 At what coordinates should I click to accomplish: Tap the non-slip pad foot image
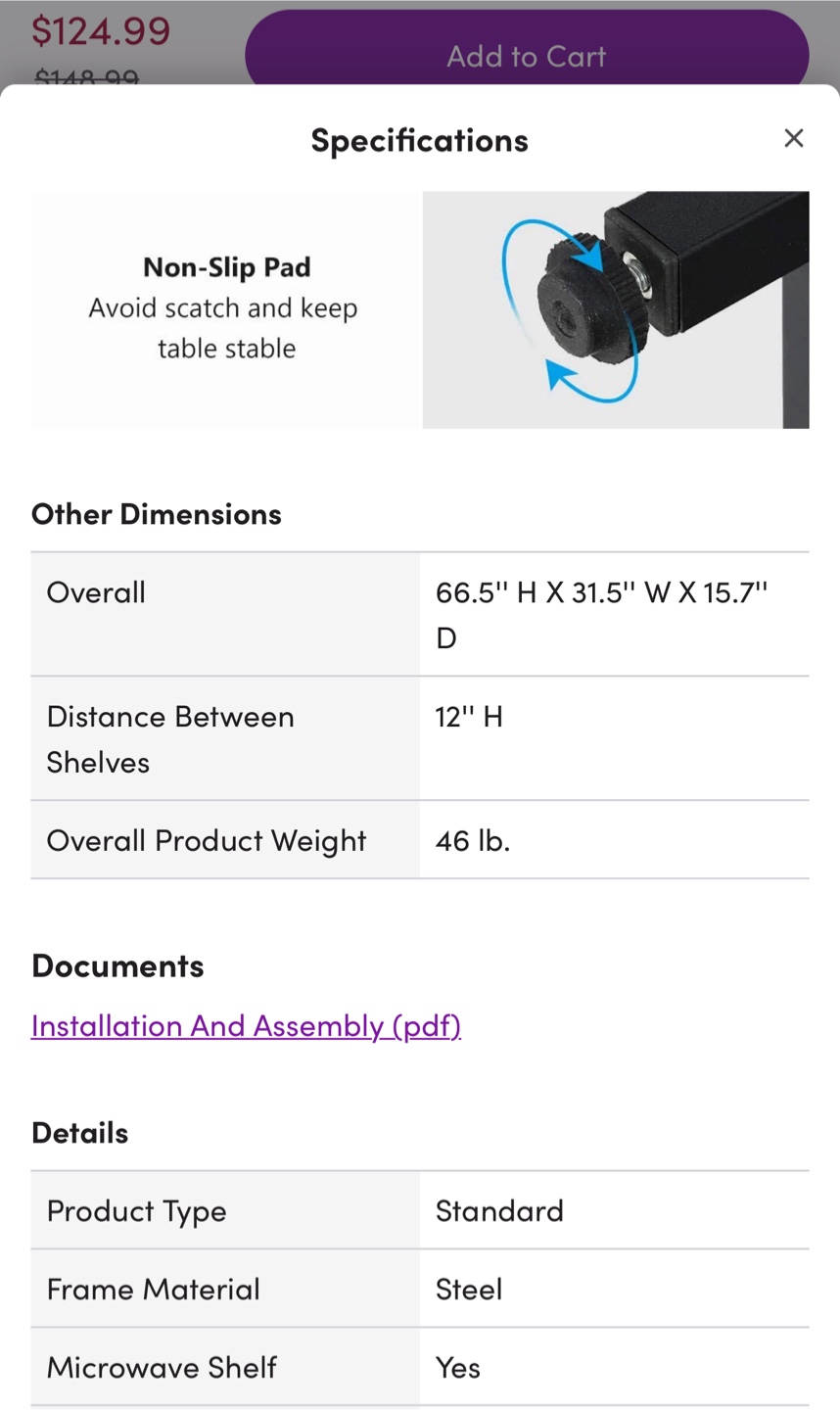click(x=616, y=309)
